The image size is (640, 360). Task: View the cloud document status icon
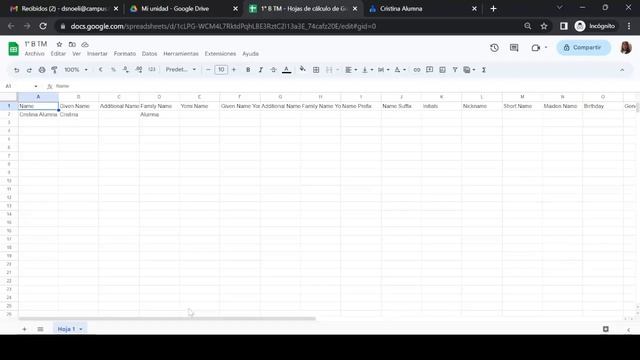click(x=85, y=44)
